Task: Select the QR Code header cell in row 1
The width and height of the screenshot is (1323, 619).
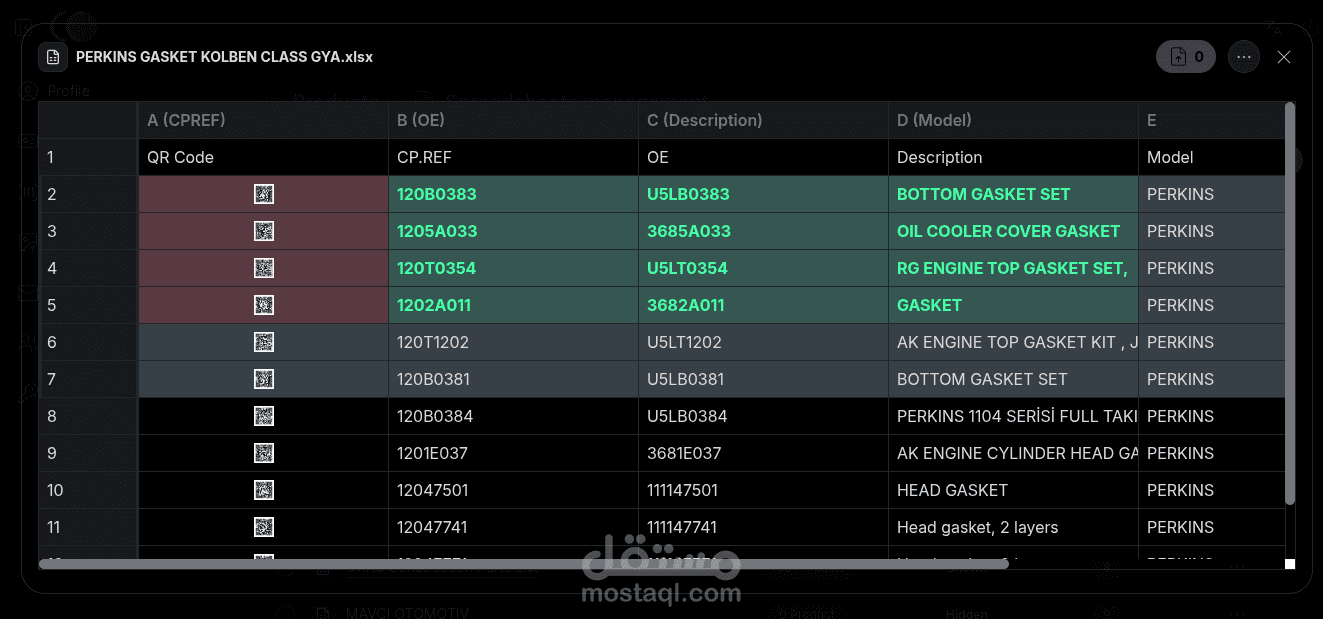Action: (263, 157)
